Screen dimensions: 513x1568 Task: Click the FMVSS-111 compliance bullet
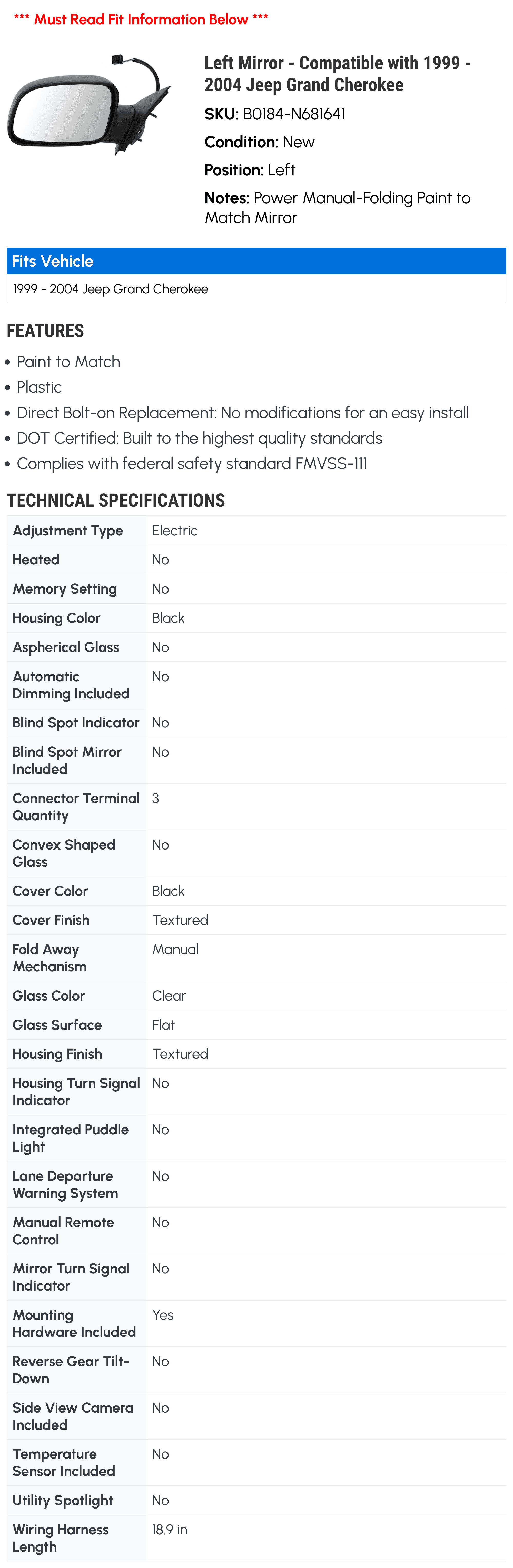(192, 464)
